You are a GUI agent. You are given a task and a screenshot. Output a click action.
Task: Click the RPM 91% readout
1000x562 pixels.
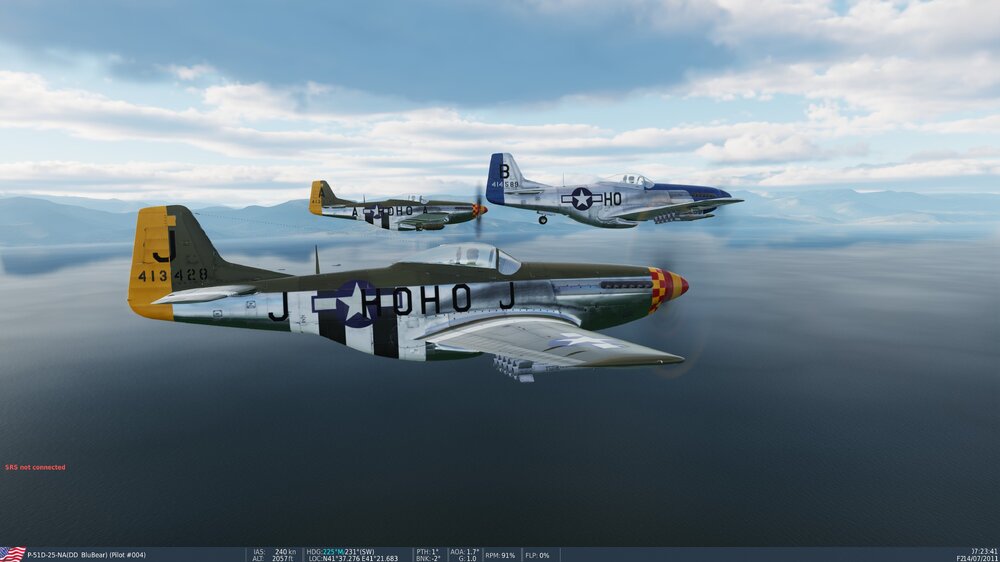[x=501, y=555]
